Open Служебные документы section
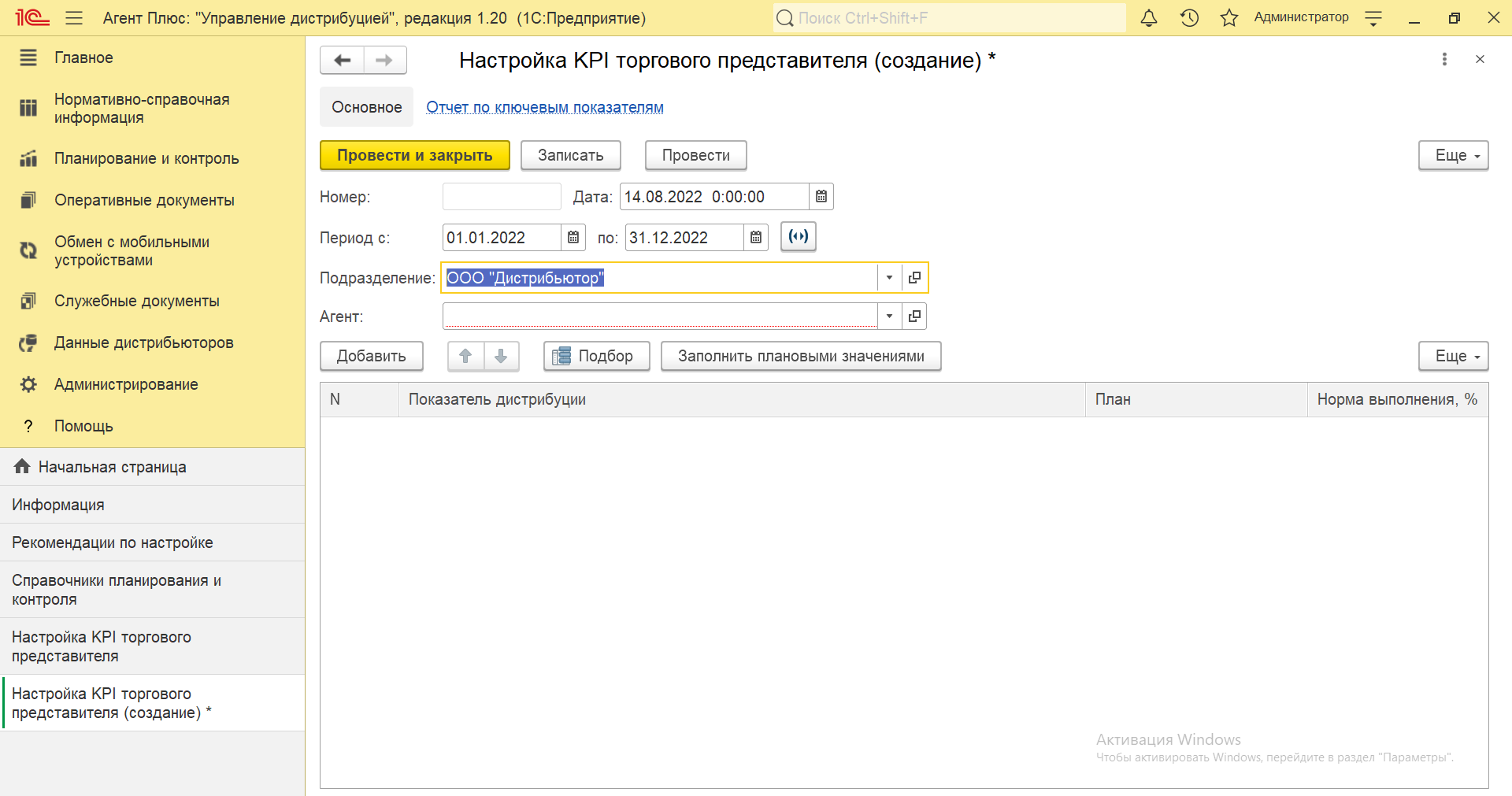1512x796 pixels. [152, 301]
